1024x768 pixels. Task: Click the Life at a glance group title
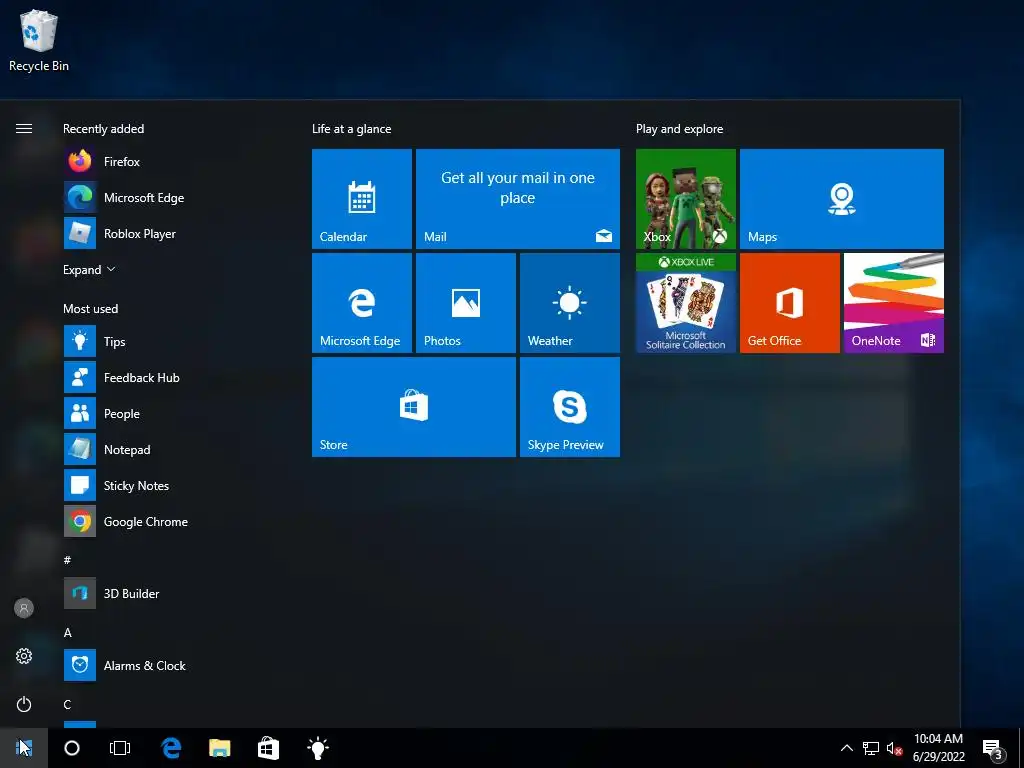(x=351, y=129)
